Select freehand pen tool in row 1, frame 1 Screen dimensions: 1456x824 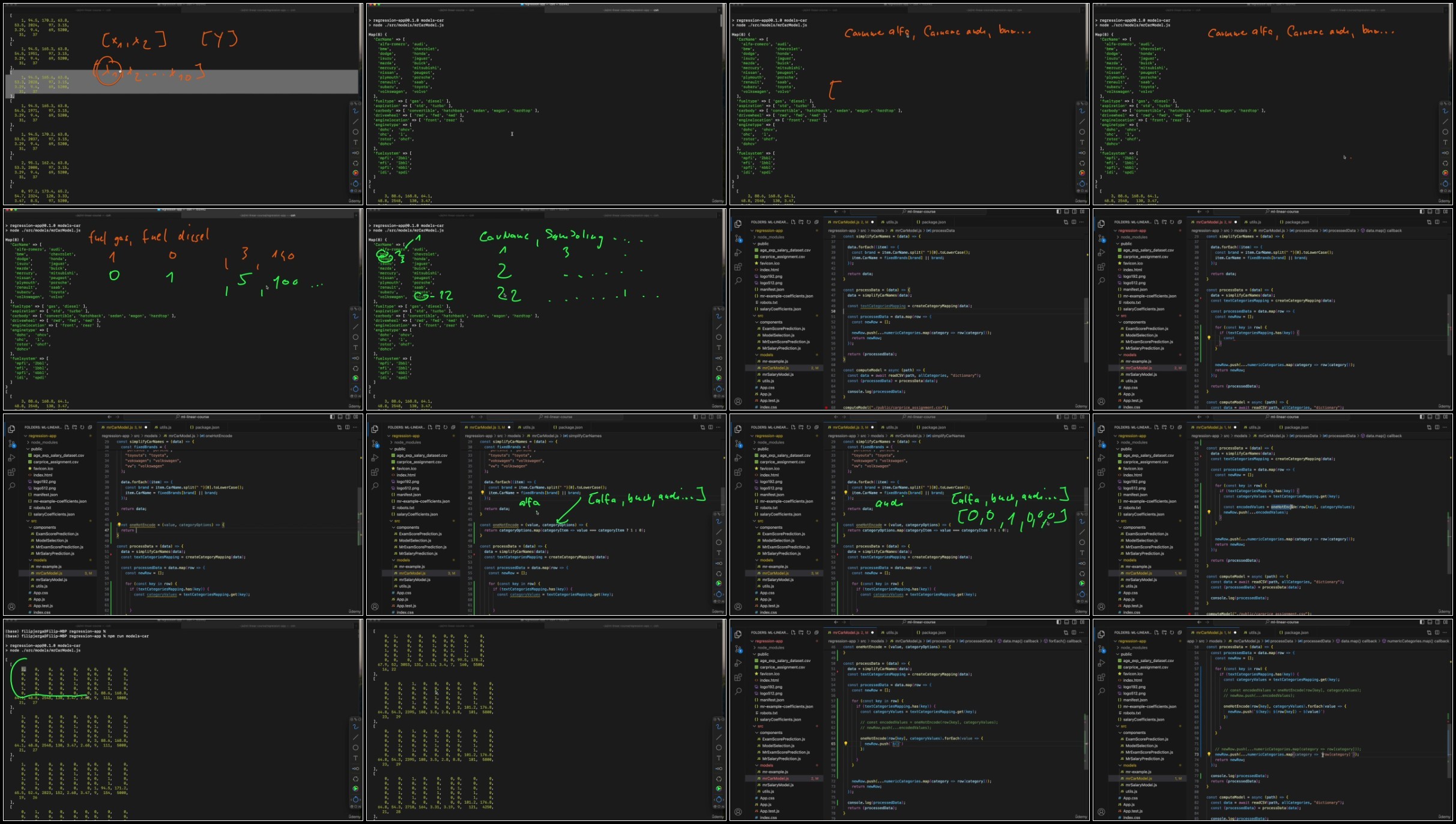355,111
